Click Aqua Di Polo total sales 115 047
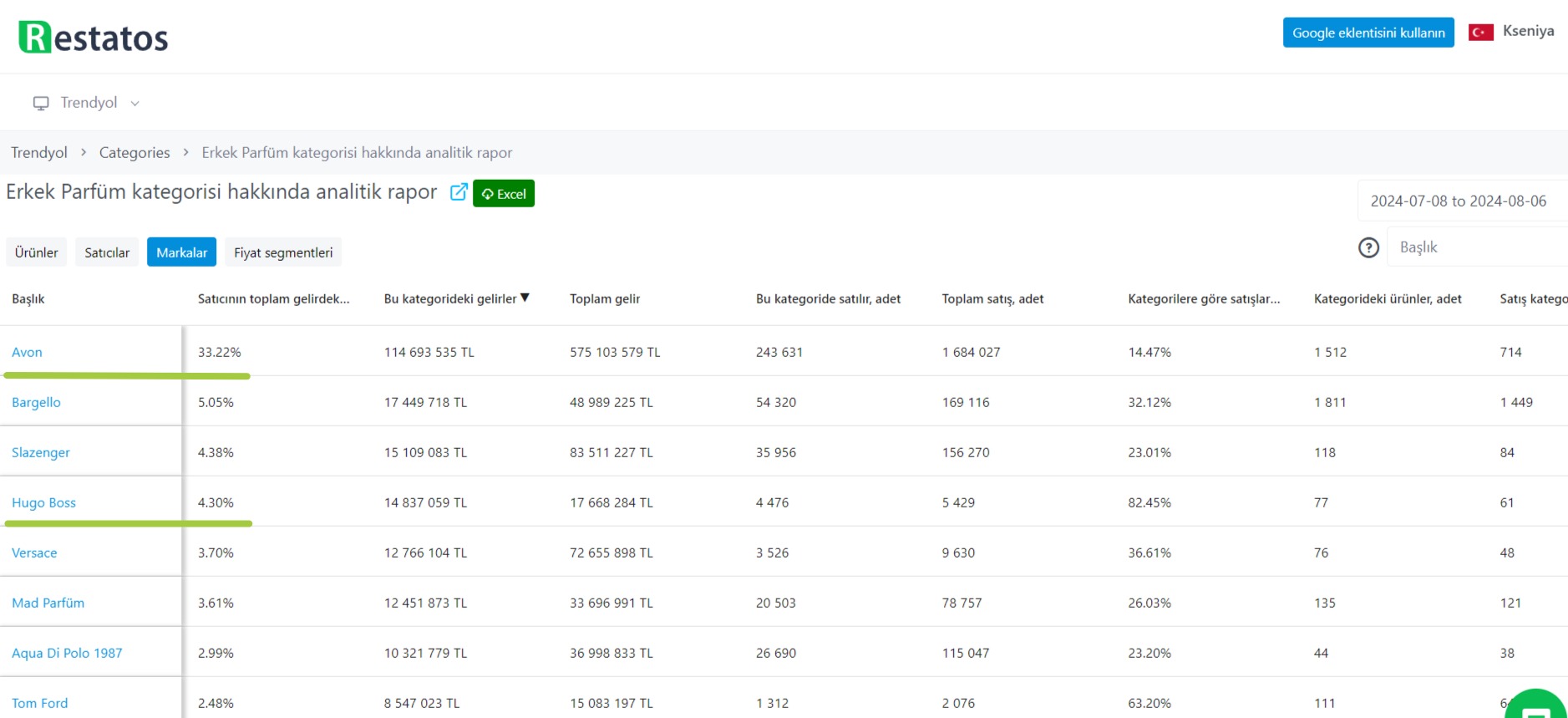 click(x=966, y=653)
